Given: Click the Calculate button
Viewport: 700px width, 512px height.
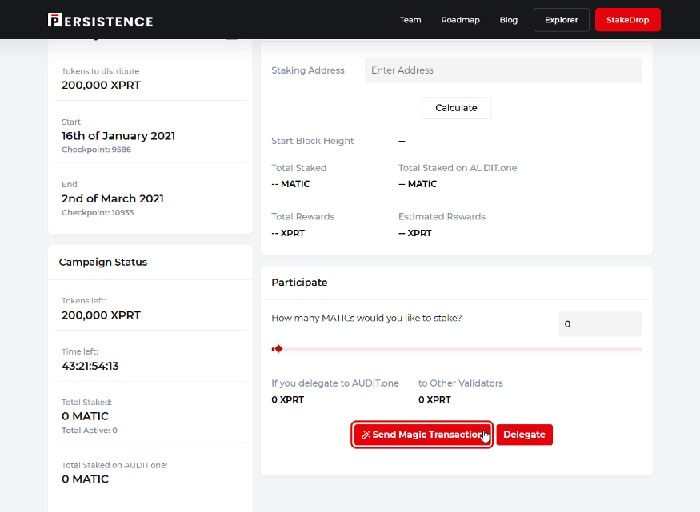Looking at the screenshot, I should pos(456,108).
